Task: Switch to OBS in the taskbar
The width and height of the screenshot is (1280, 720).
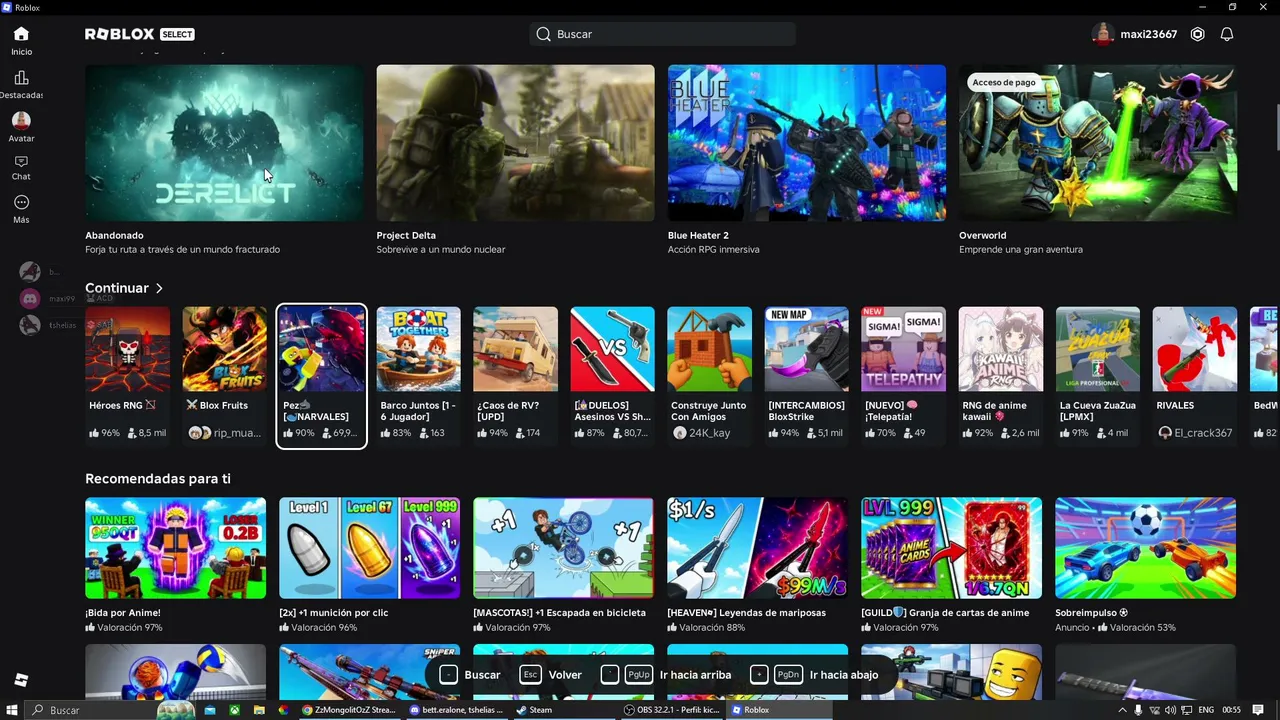Action: [x=671, y=710]
